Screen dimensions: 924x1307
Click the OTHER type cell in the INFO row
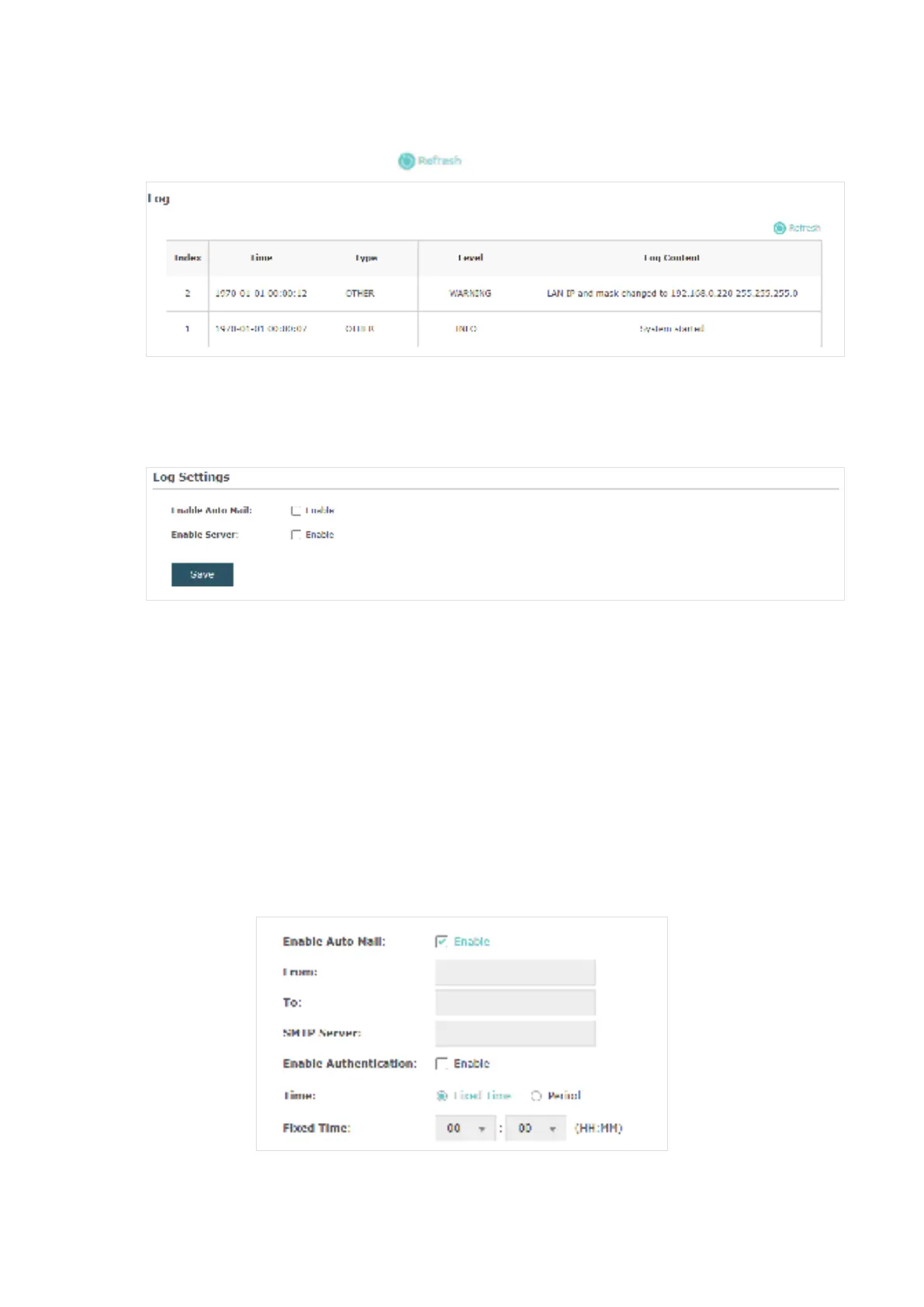click(x=360, y=329)
